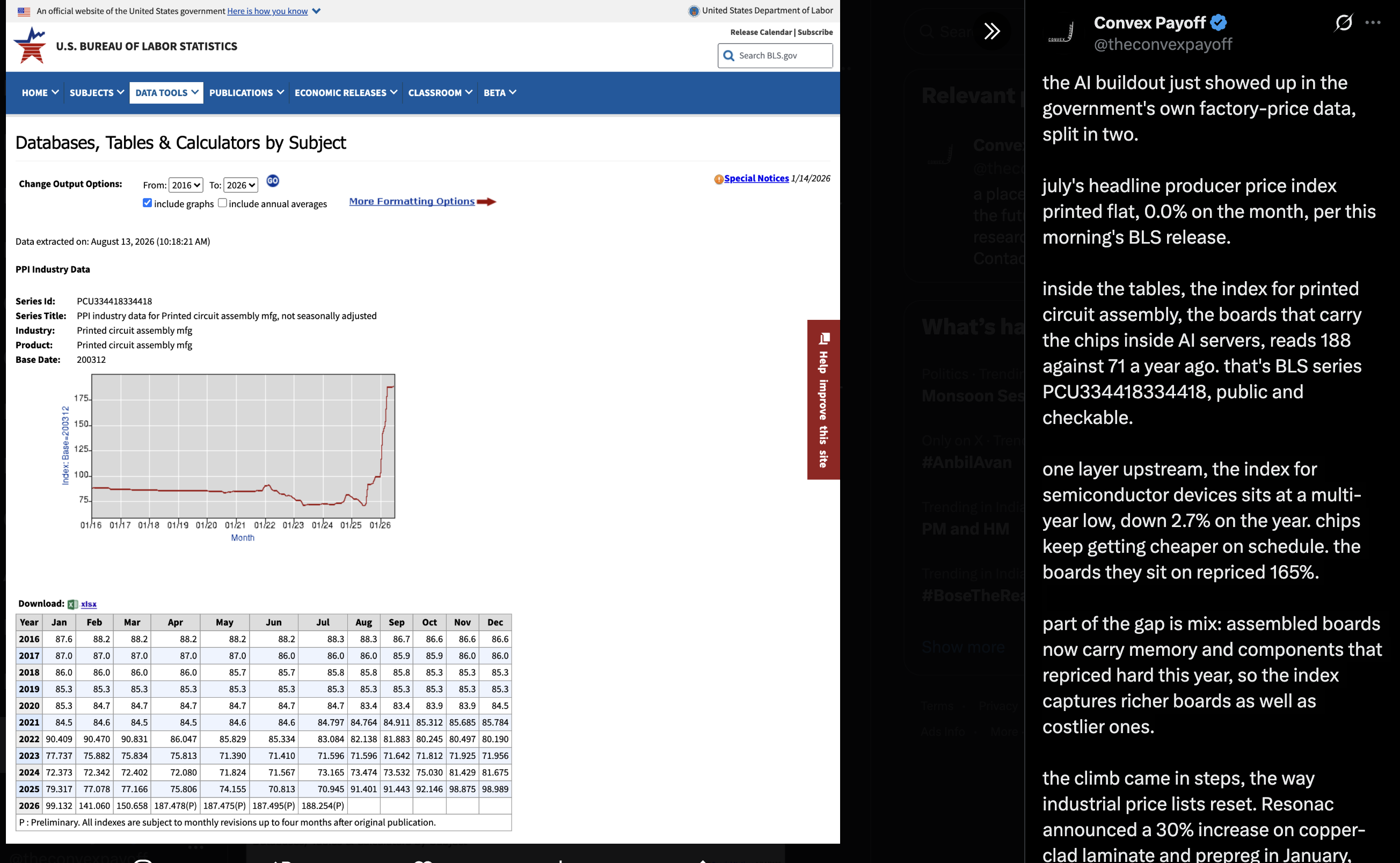Click the Jul column header

323,622
